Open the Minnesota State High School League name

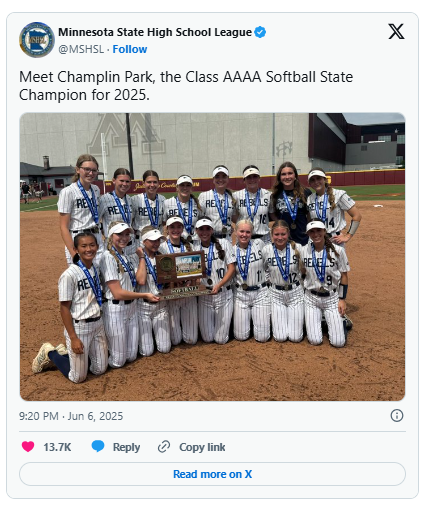pos(155,32)
